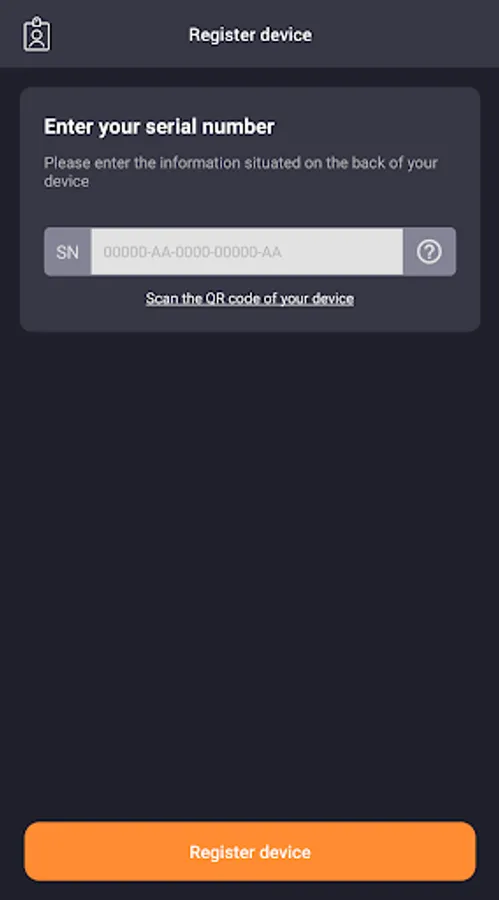Select the instruction text about back of device

[x=241, y=172]
